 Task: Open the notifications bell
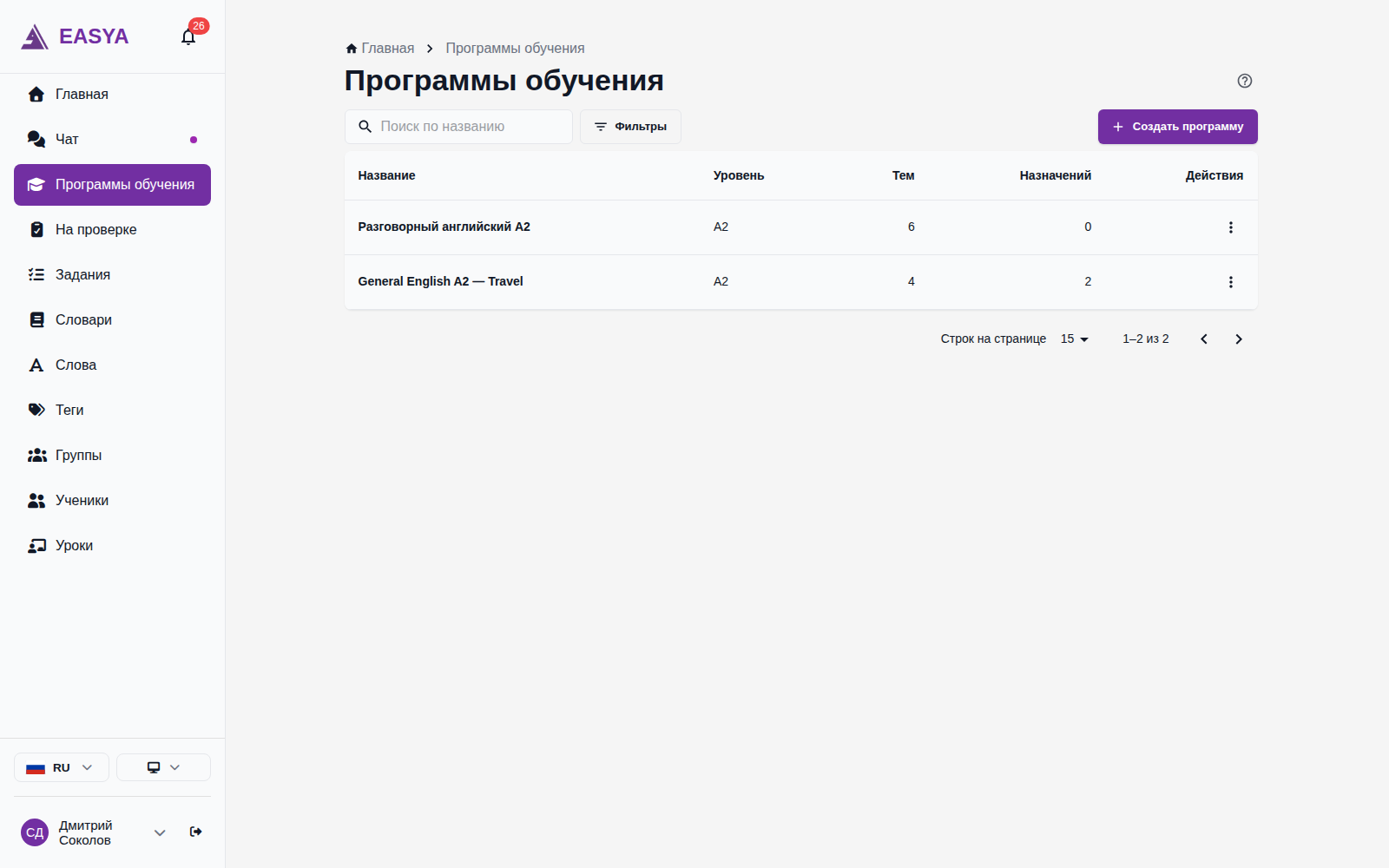[x=188, y=36]
